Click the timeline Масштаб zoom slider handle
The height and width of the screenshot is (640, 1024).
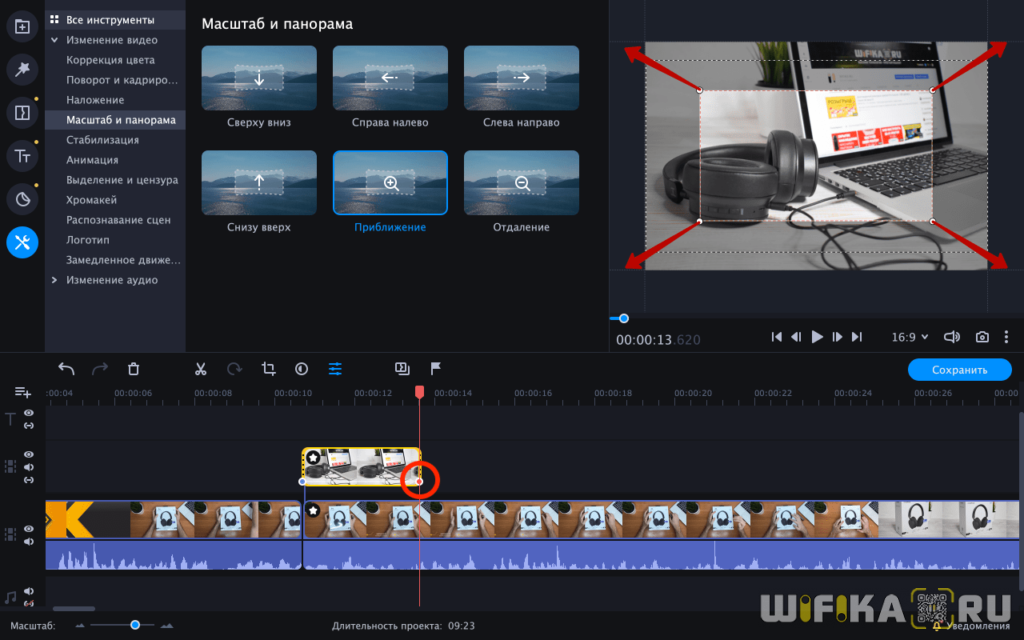[x=135, y=625]
